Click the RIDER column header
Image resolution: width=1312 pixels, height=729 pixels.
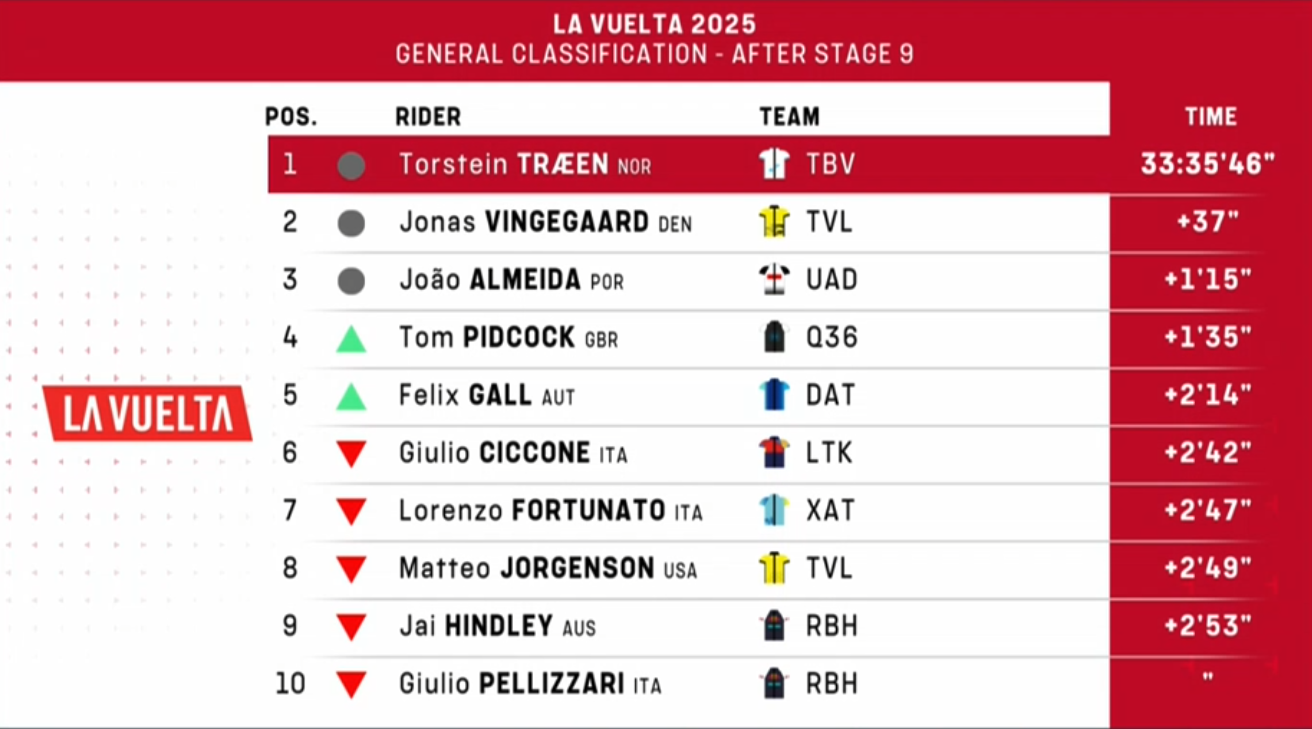click(x=428, y=117)
